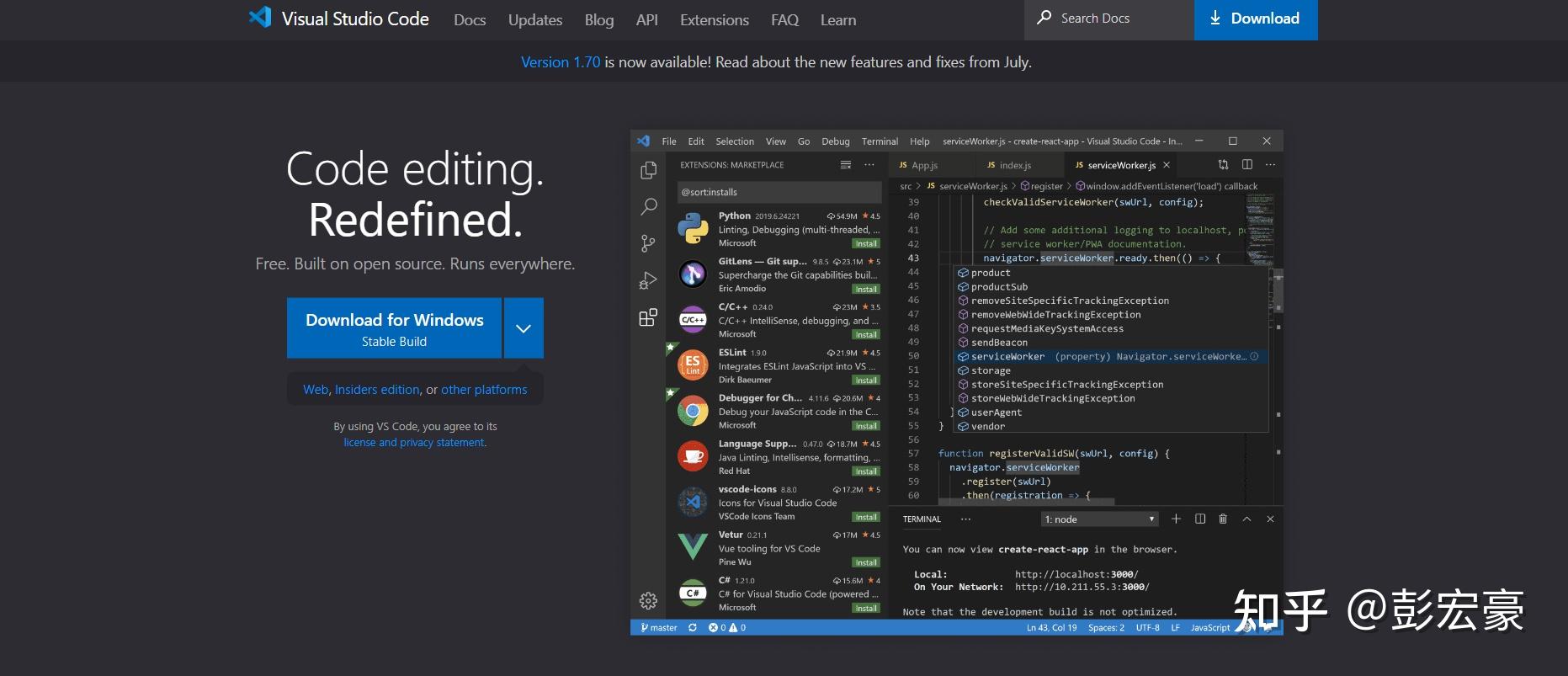Click the Visual Studio Code logo icon
Viewport: 1568px width, 676px height.
point(260,18)
